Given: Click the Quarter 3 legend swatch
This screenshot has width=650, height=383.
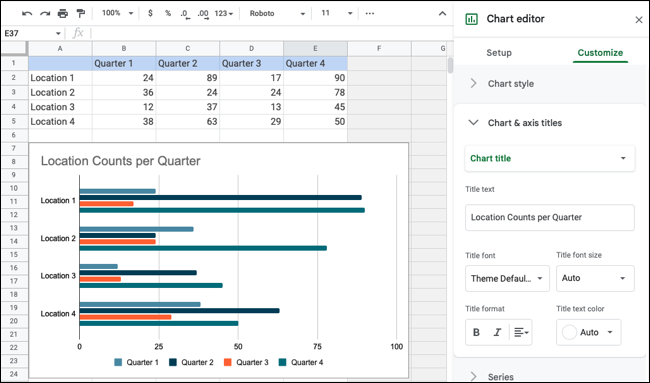Looking at the screenshot, I should (x=228, y=362).
